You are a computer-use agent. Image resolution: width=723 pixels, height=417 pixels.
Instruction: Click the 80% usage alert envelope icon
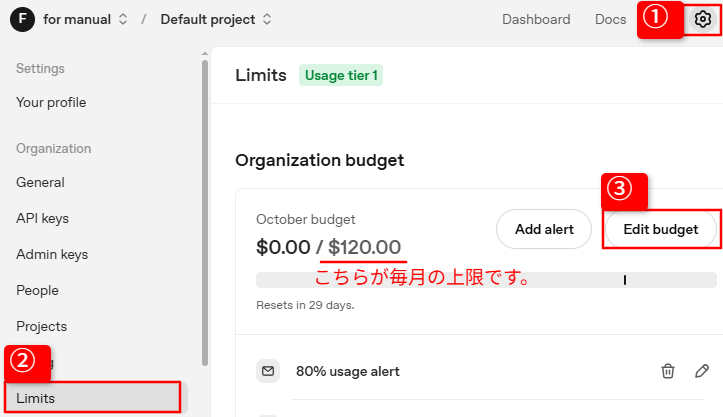point(268,371)
